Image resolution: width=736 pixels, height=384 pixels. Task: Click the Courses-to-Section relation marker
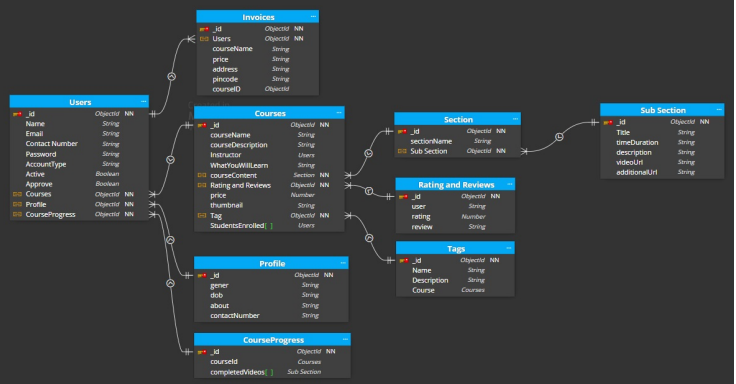pos(368,154)
